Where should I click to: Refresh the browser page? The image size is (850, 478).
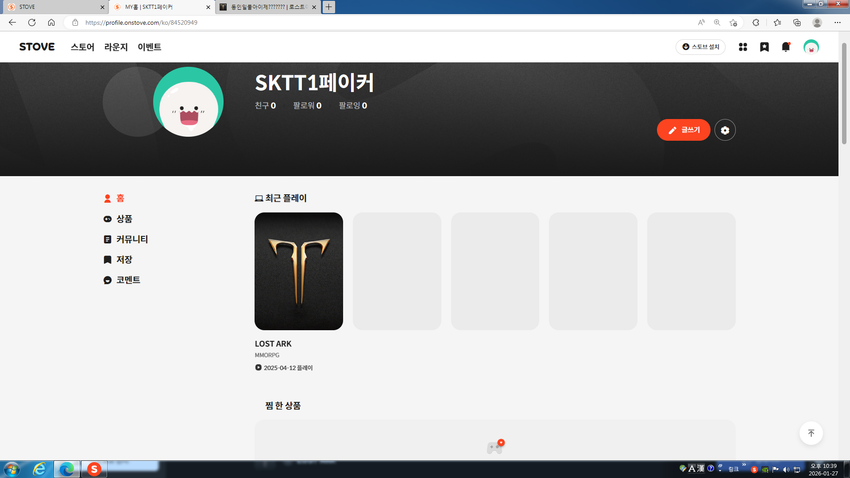click(32, 22)
